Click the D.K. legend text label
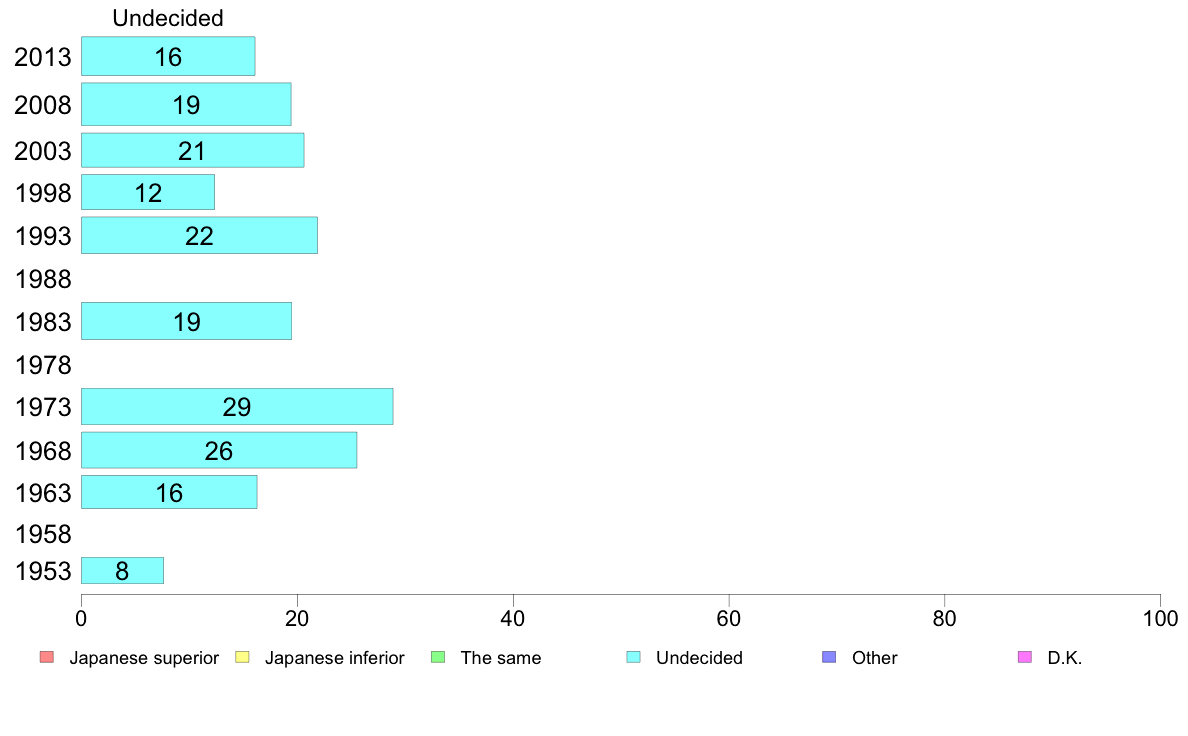This screenshot has width=1188, height=736. [x=1065, y=658]
